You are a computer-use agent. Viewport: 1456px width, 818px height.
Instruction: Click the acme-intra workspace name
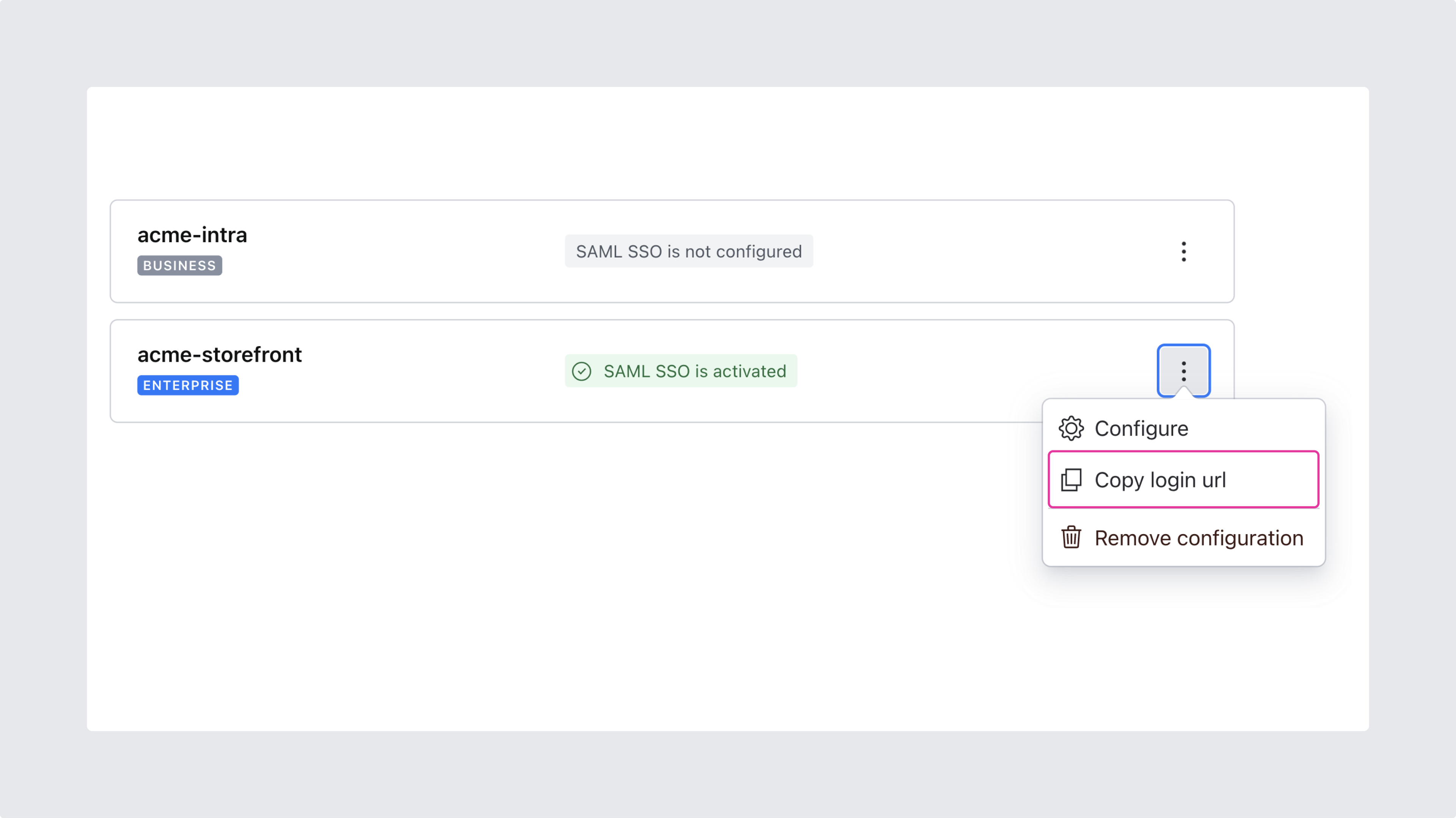coord(192,235)
